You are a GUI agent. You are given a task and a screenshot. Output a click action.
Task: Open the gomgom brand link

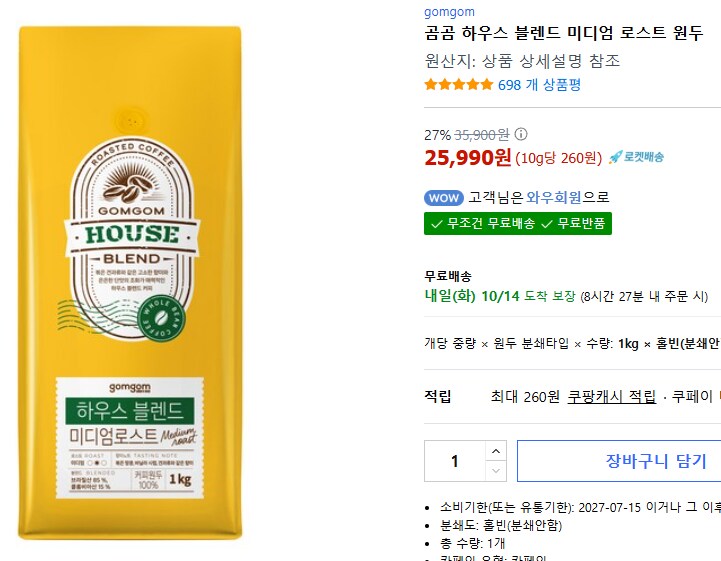click(x=449, y=12)
